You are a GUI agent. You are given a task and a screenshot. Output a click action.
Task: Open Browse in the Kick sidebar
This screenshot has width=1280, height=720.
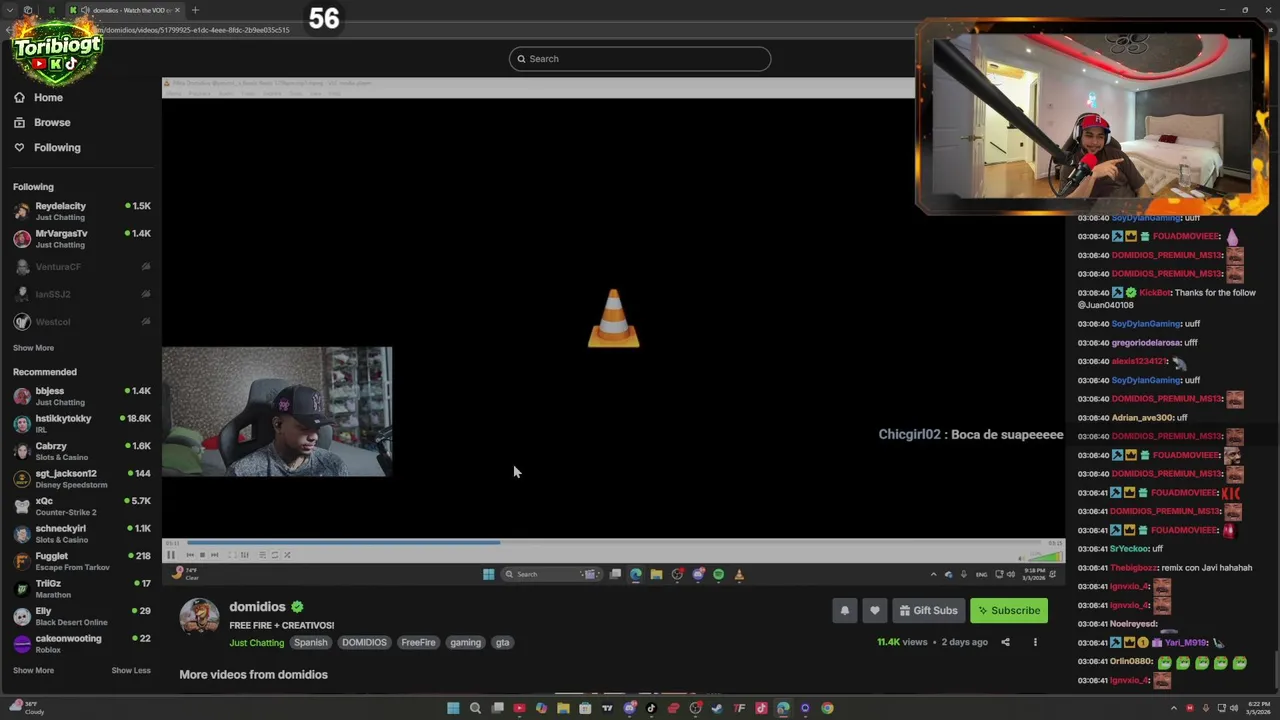[x=42, y=122]
